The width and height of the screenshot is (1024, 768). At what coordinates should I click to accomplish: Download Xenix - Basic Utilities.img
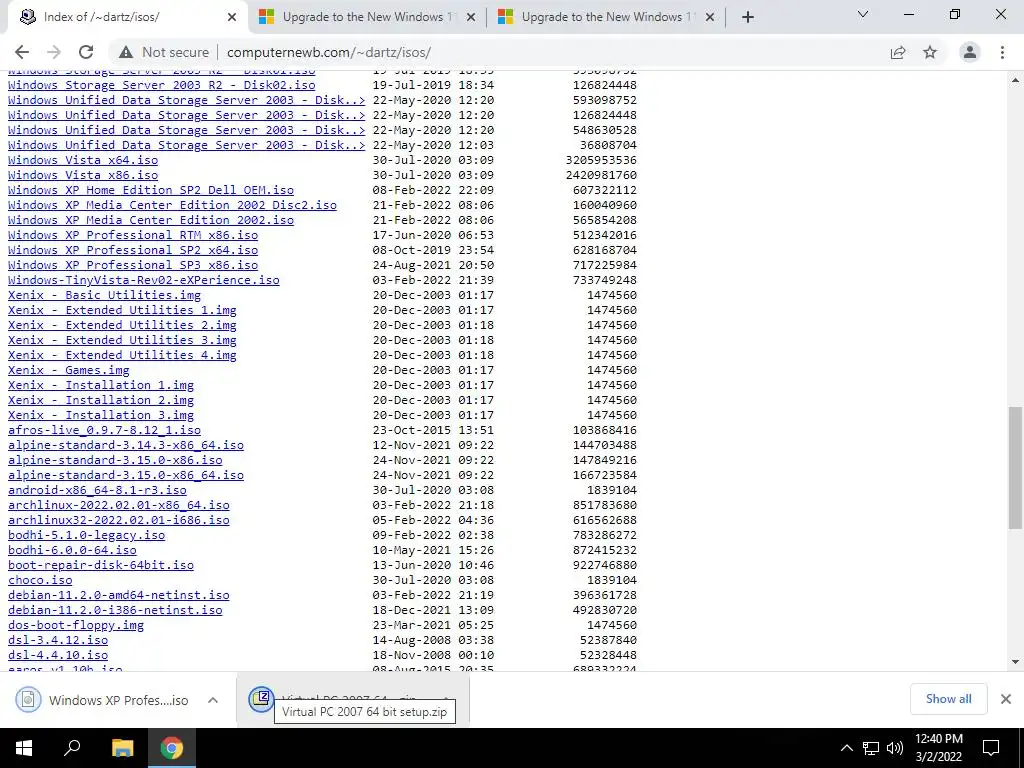(x=104, y=295)
